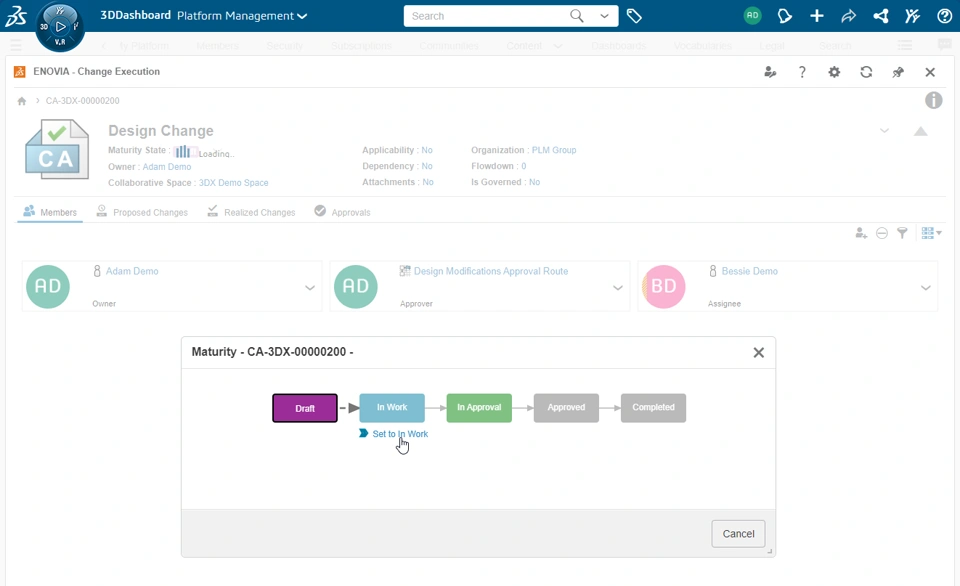Image resolution: width=960 pixels, height=586 pixels.
Task: Open the 3DS compass button
Action: tap(60, 26)
